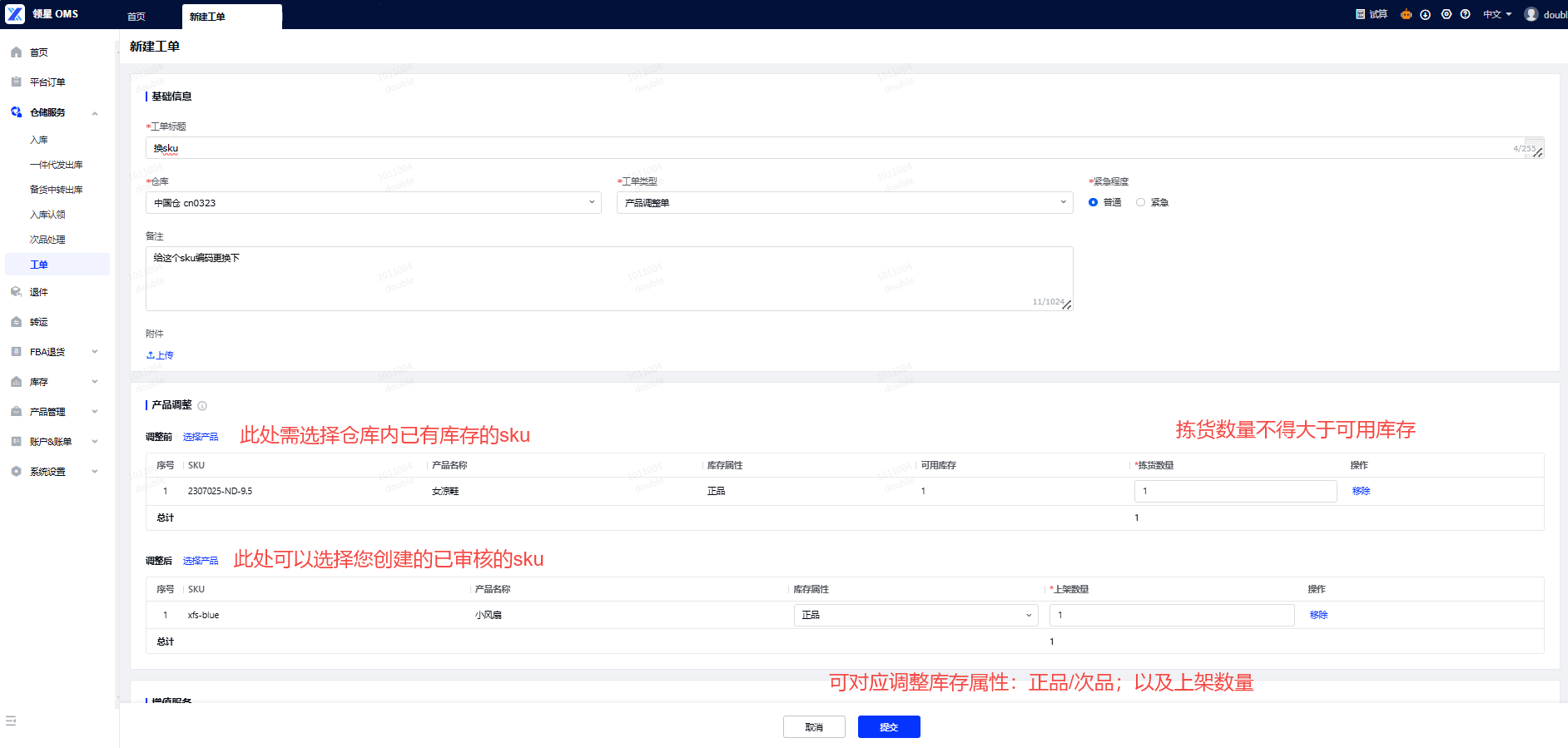Click 上传 attachment upload link
This screenshot has width=1568, height=748.
[x=160, y=355]
